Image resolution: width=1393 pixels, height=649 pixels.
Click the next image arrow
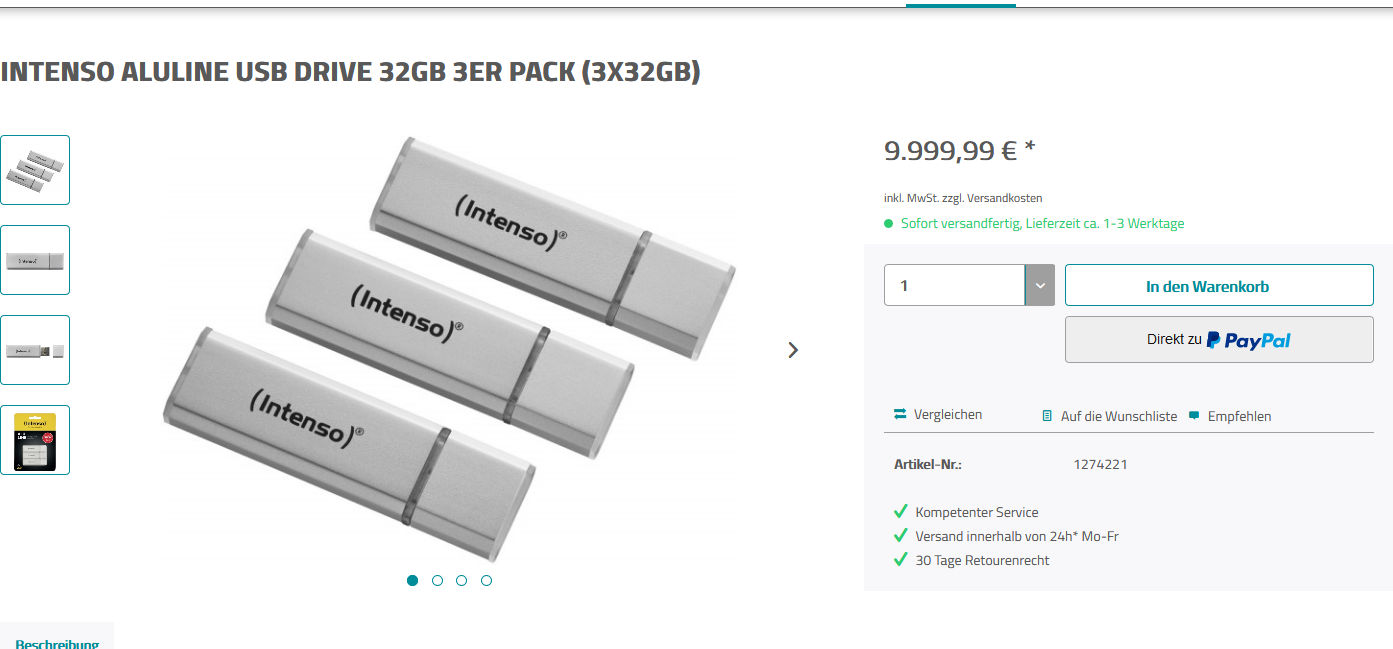point(793,350)
